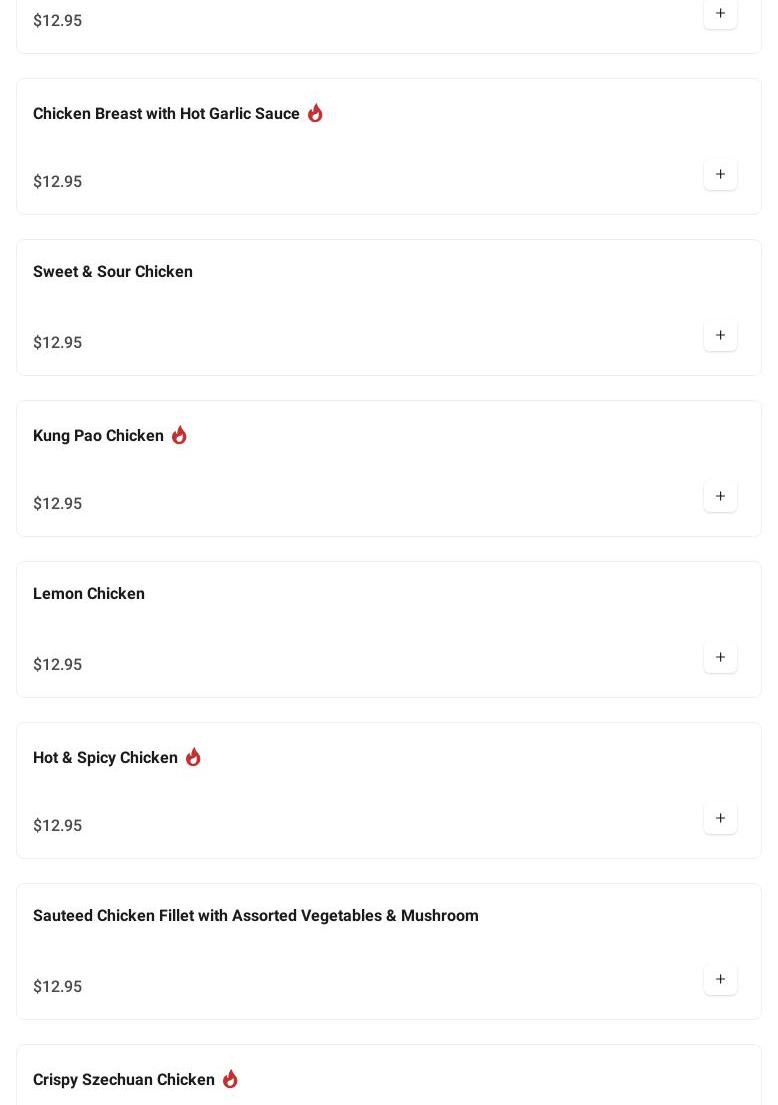Click the Sweet & Sour Chicken price

(58, 343)
